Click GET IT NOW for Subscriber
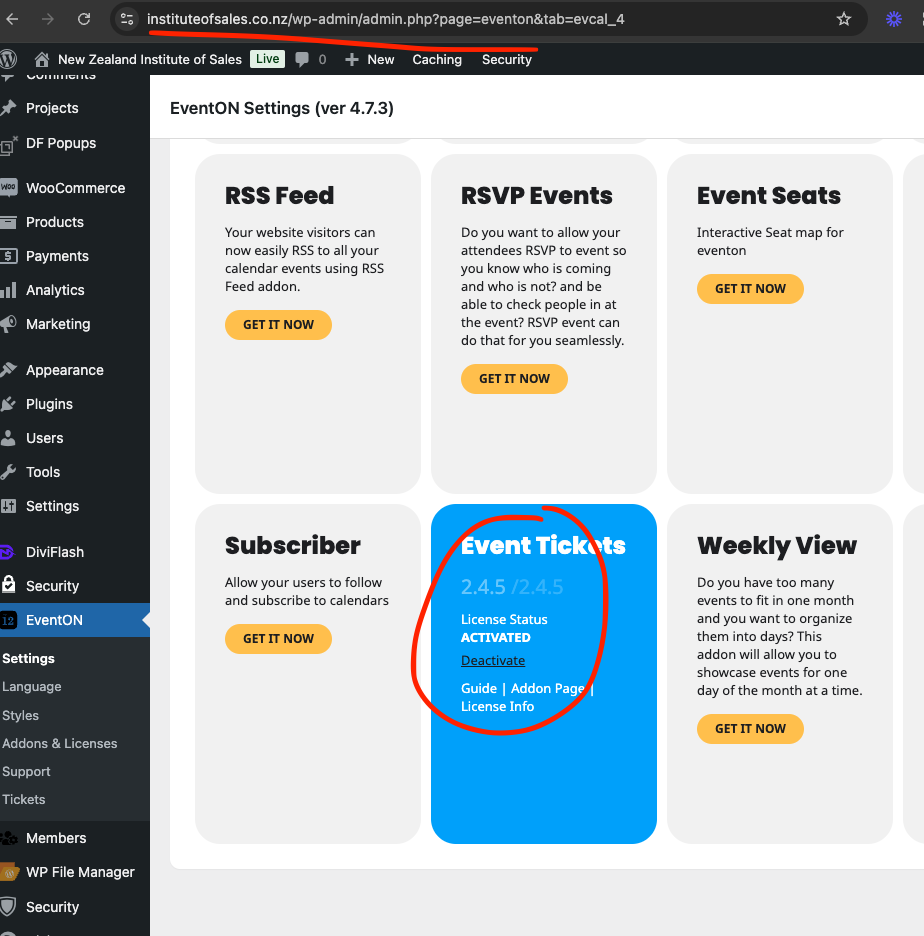 pyautogui.click(x=278, y=639)
